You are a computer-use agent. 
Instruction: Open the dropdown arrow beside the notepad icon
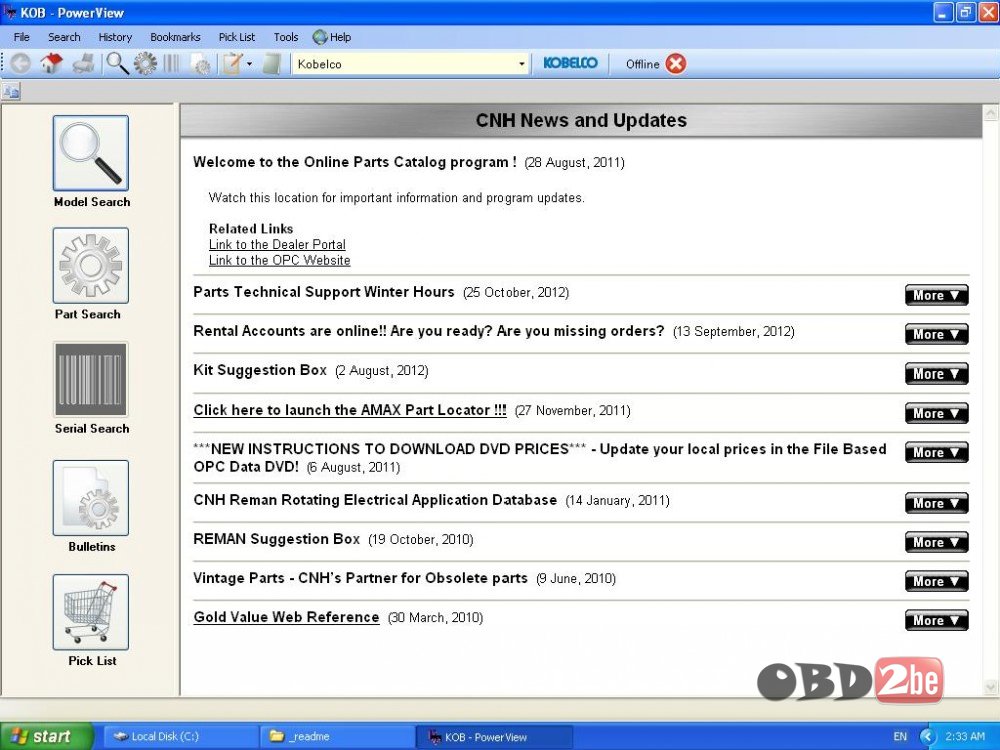(x=249, y=64)
